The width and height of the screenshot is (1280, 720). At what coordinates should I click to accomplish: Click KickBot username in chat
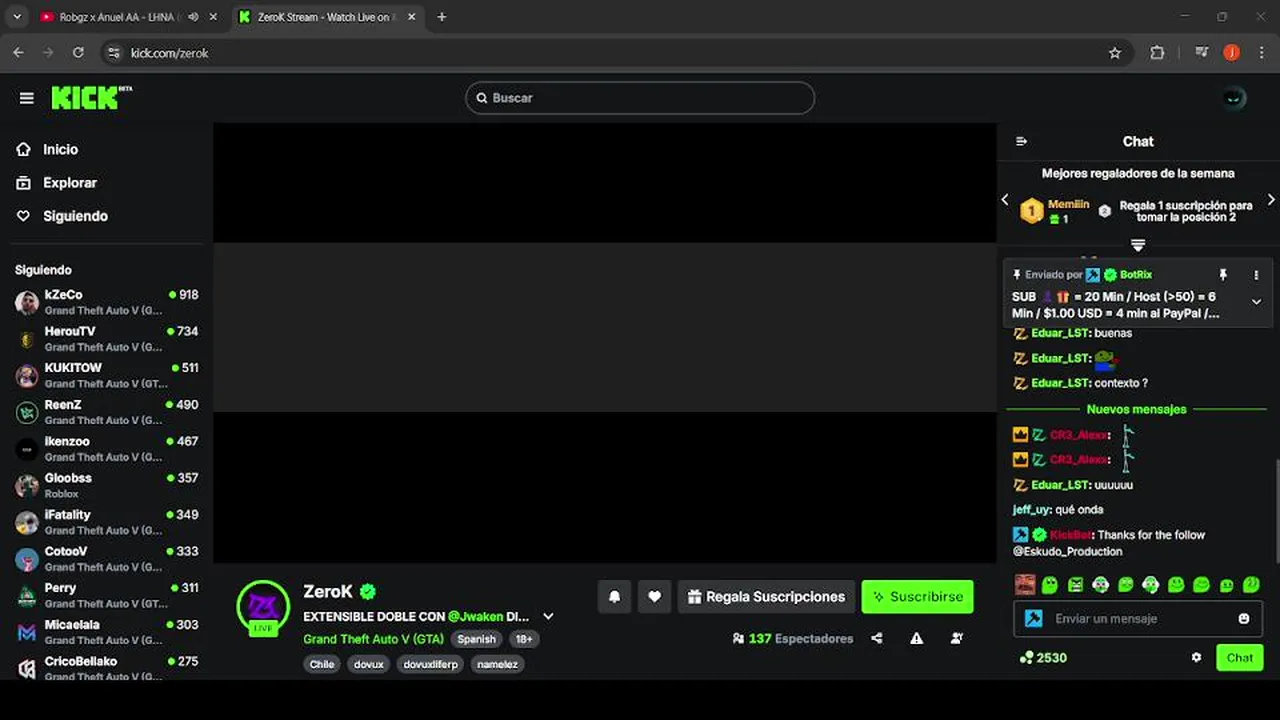tap(1070, 535)
